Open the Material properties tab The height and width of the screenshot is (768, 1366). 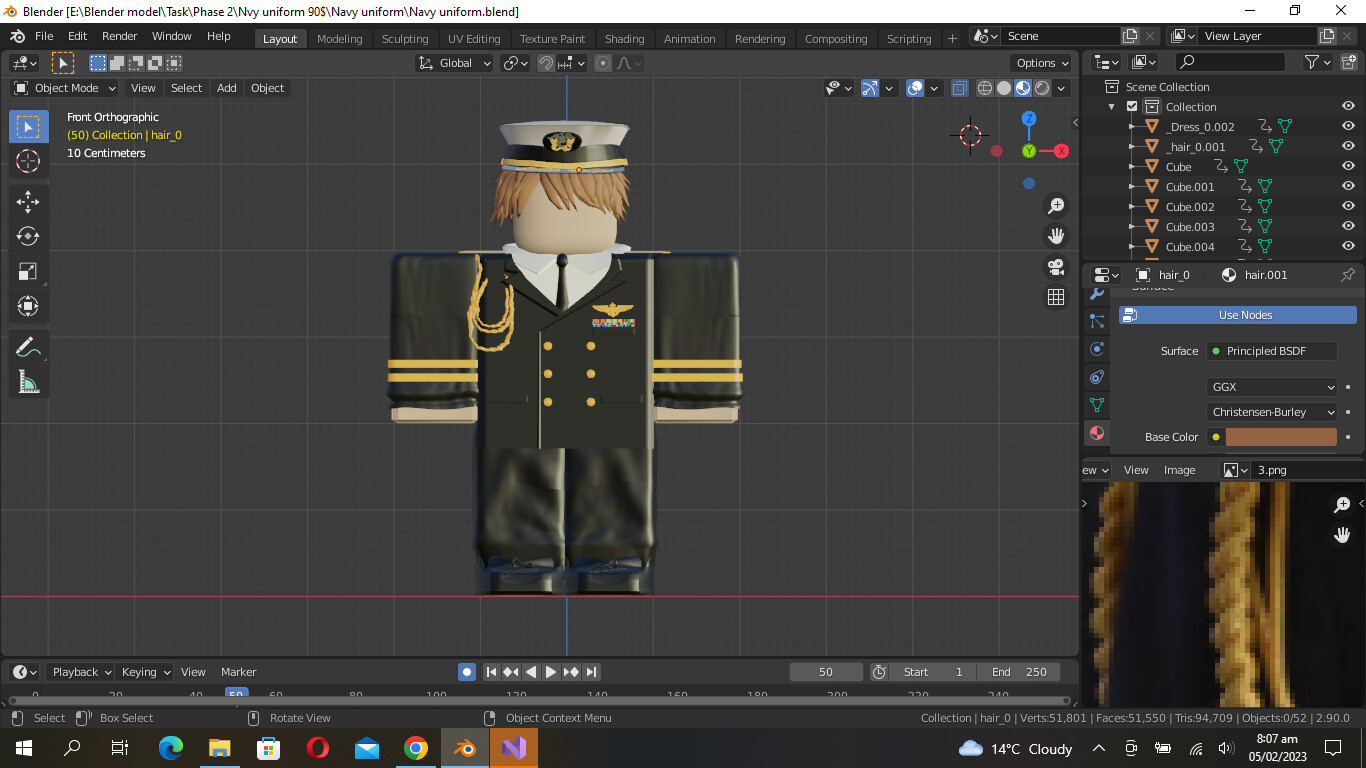(1097, 433)
